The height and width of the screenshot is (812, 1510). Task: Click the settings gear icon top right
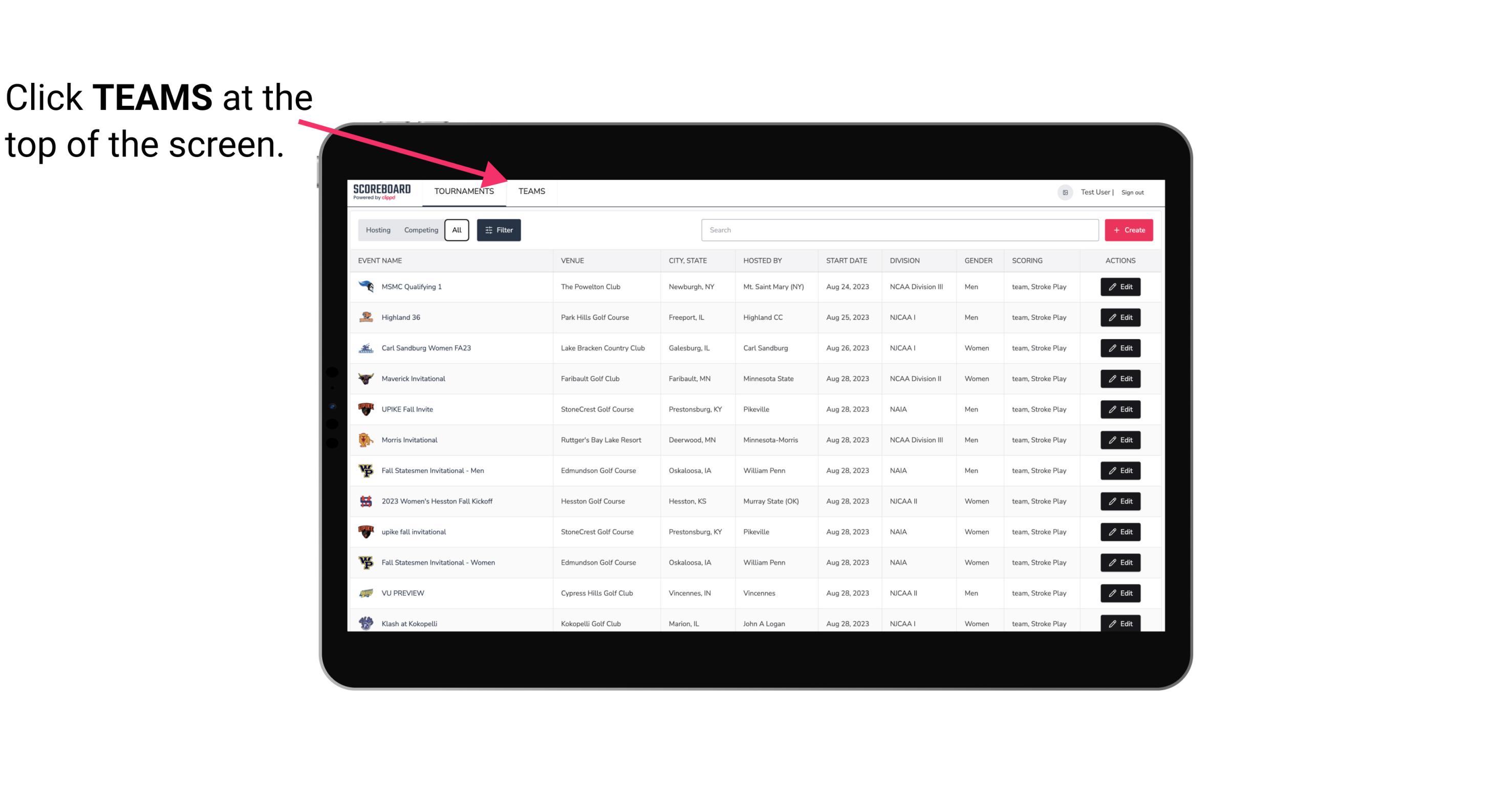pyautogui.click(x=1062, y=191)
